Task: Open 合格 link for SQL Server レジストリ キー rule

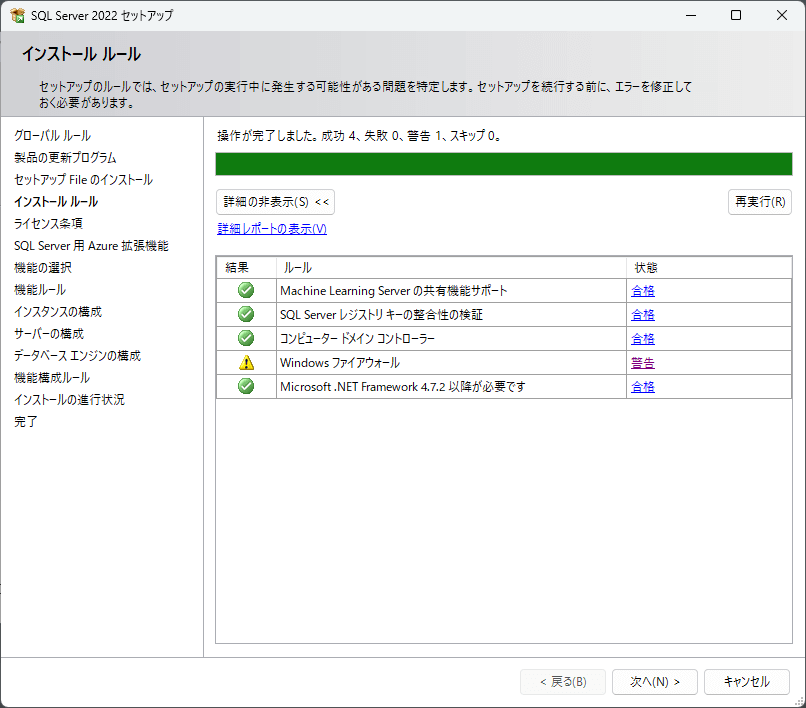Action: coord(643,315)
